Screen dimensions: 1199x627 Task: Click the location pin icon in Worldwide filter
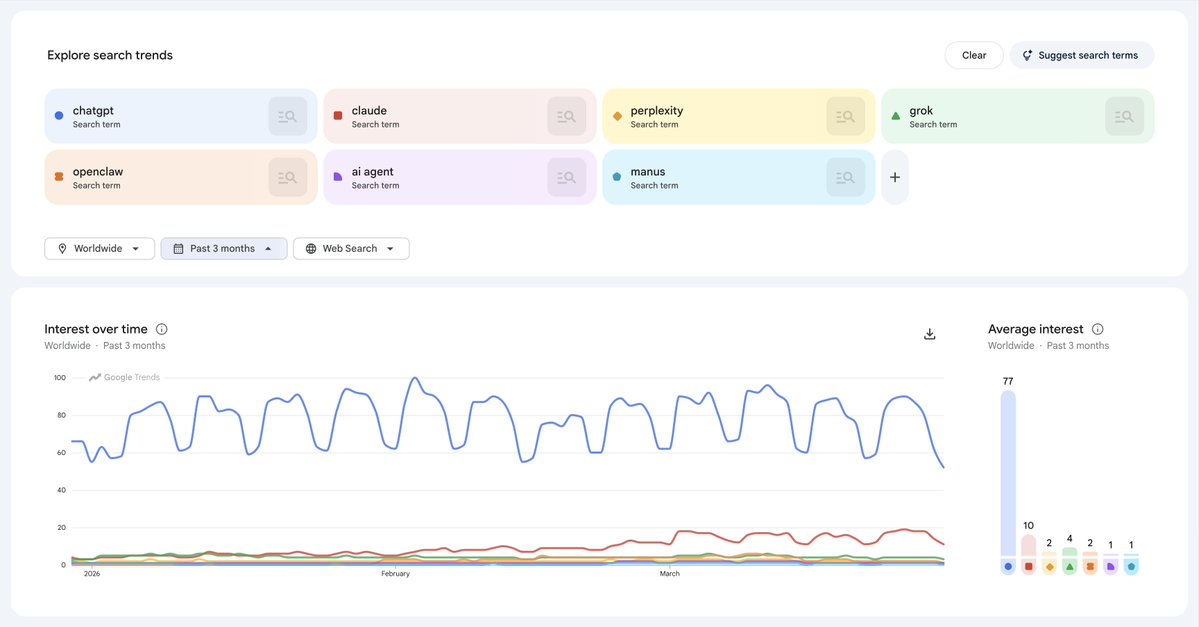[62, 249]
